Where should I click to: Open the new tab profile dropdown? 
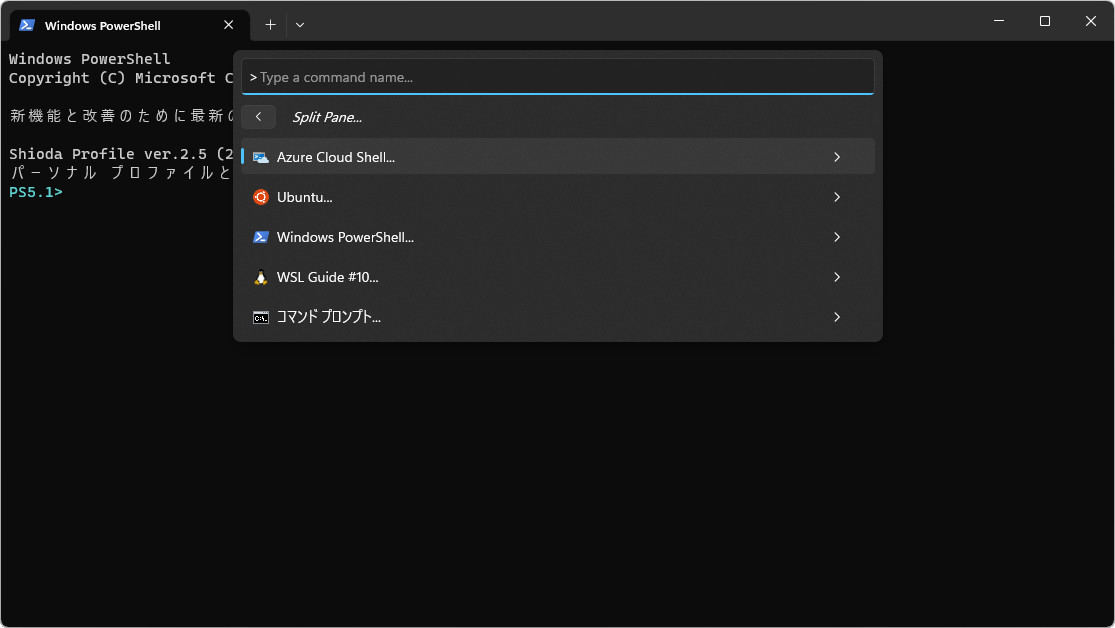pos(300,25)
